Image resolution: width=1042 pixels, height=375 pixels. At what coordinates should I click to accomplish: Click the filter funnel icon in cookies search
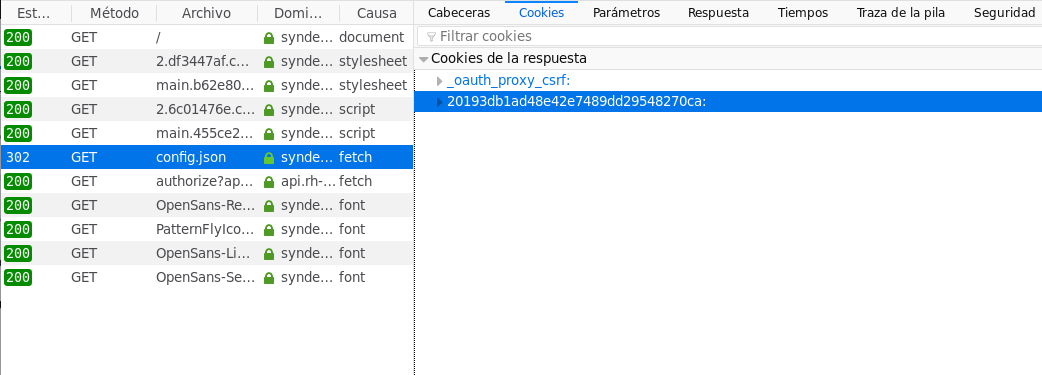[x=431, y=37]
